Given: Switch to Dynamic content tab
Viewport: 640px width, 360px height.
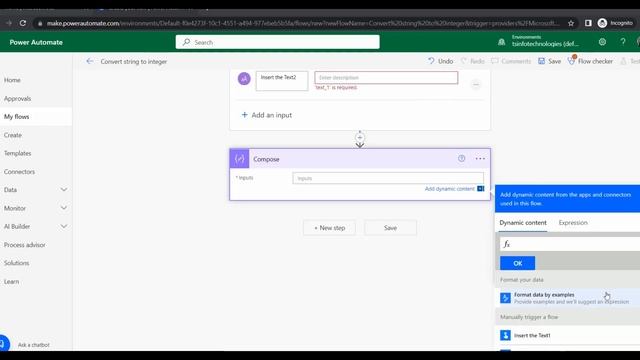Looking at the screenshot, I should [523, 223].
